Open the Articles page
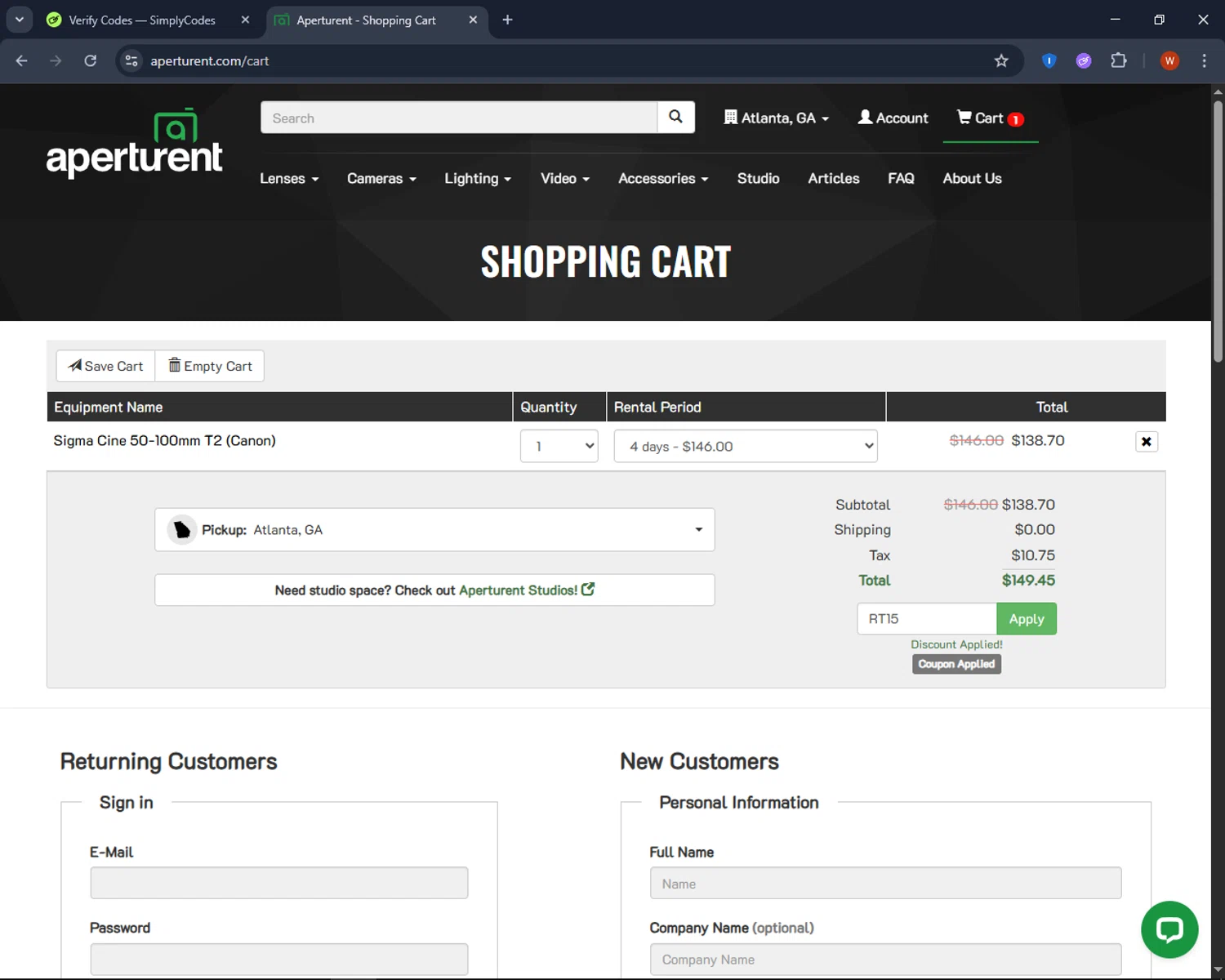The width and height of the screenshot is (1225, 980). point(834,179)
